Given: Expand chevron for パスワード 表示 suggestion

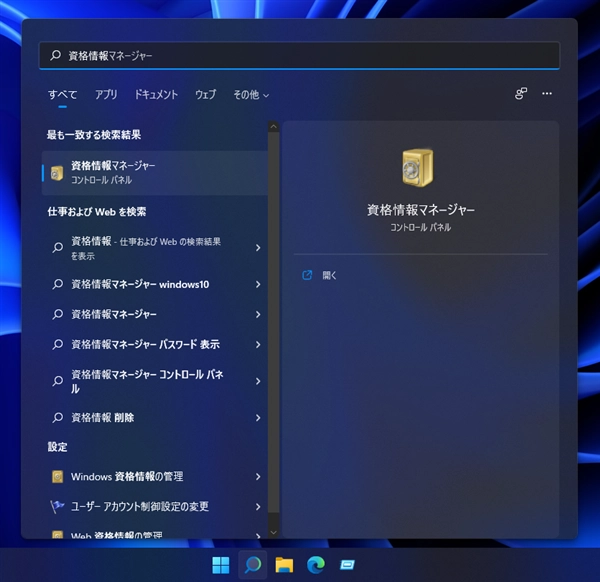Looking at the screenshot, I should coord(258,345).
